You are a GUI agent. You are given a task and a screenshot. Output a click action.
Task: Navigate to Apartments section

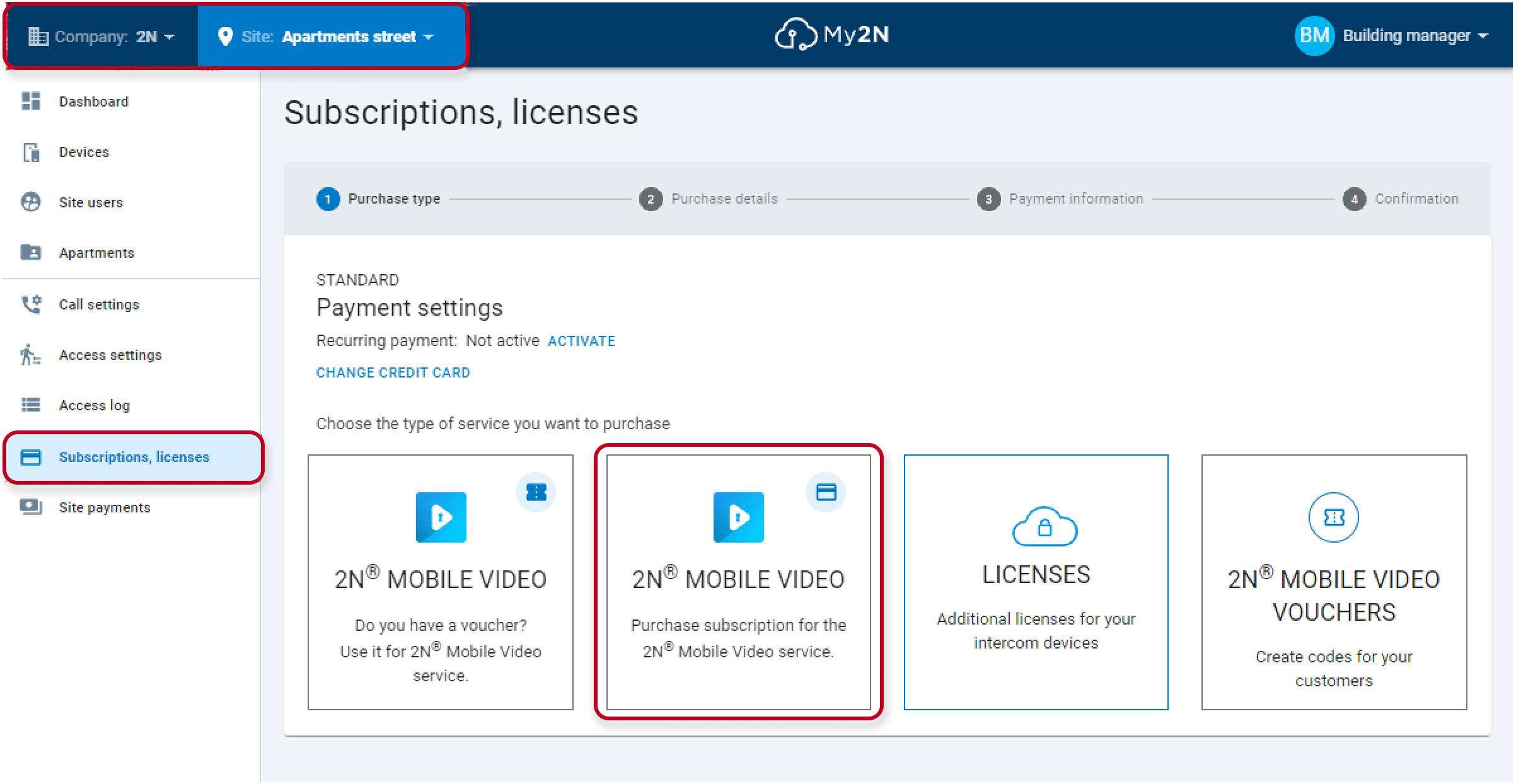tap(131, 253)
